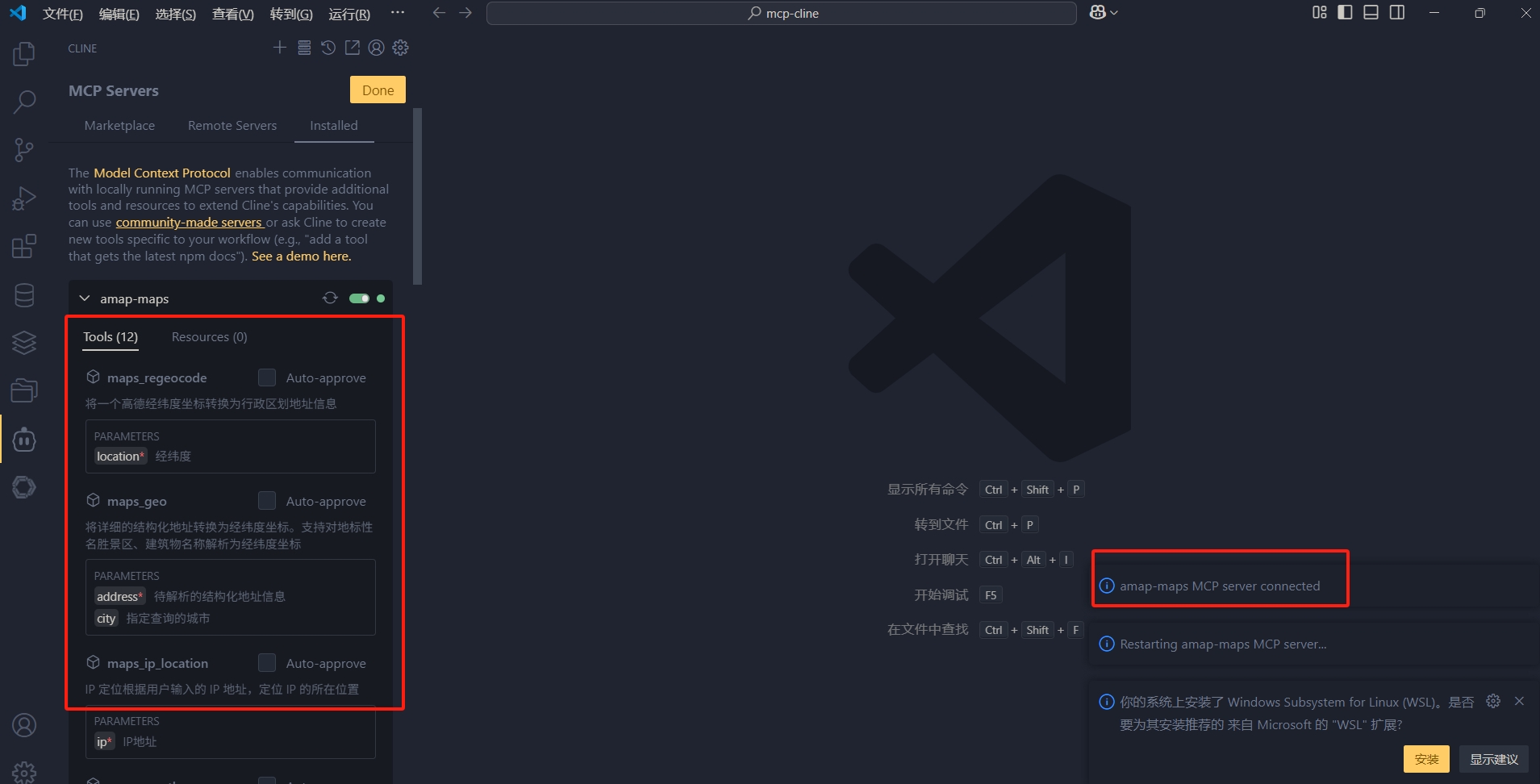Toggle secondary side bar visibility
1540x784 pixels.
pyautogui.click(x=1397, y=12)
